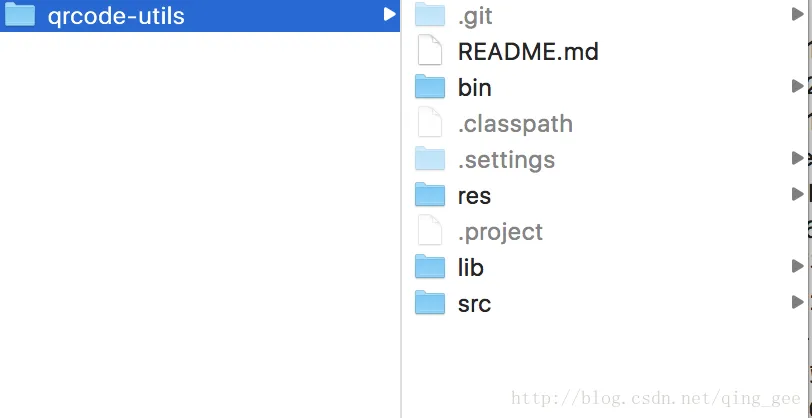The height and width of the screenshot is (418, 812).
Task: Click the src folder icon
Action: click(429, 303)
